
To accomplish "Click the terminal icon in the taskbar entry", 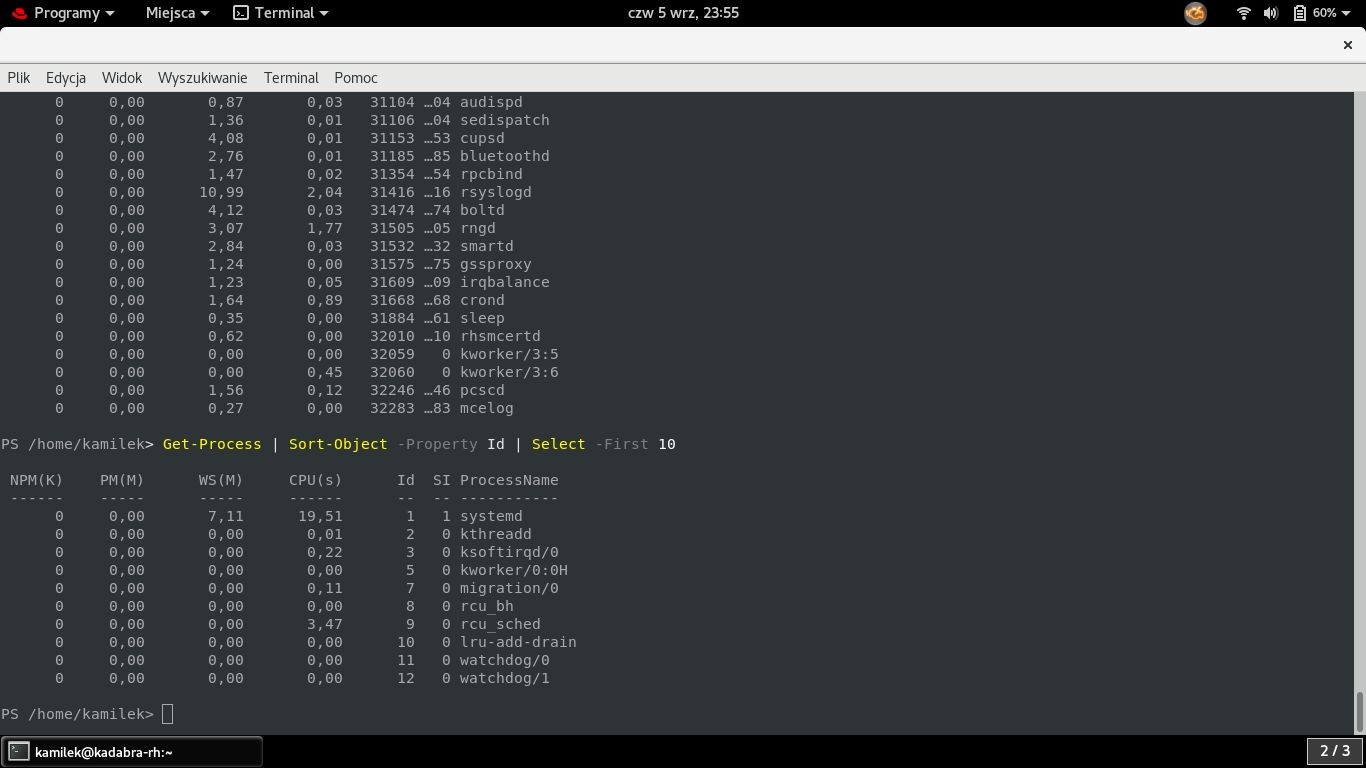I will pyautogui.click(x=19, y=751).
